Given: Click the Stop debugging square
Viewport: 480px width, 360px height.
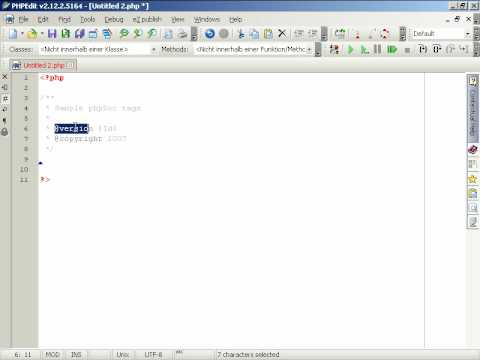Looking at the screenshot, I should pyautogui.click(x=407, y=50).
